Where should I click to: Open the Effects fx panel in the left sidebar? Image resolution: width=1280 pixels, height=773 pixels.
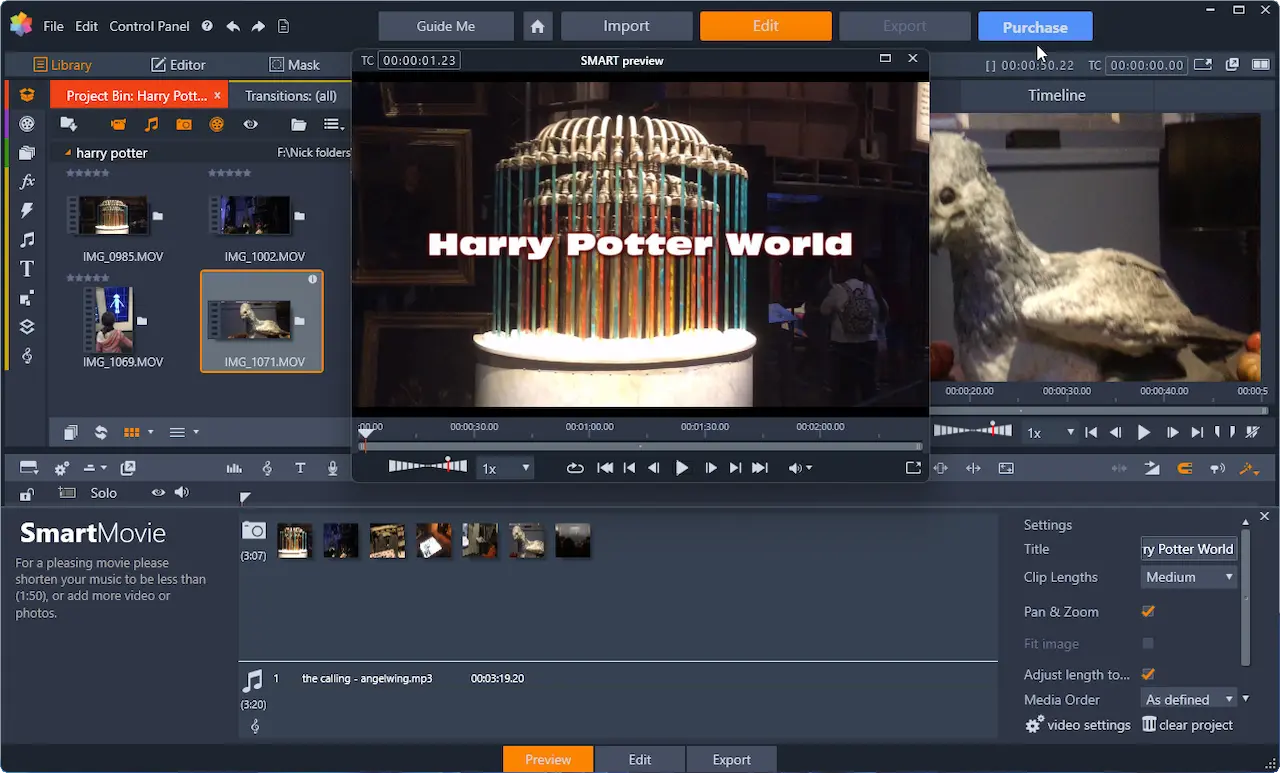tap(26, 181)
